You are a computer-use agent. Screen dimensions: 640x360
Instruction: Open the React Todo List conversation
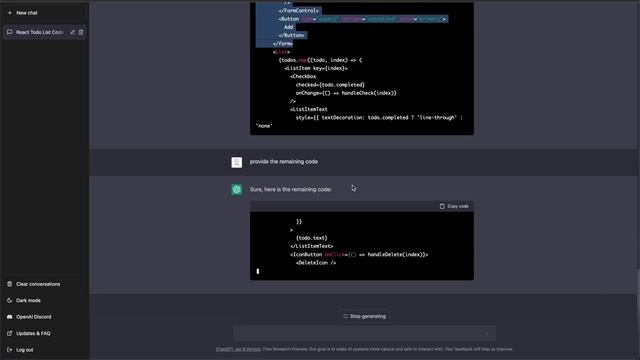(40, 32)
